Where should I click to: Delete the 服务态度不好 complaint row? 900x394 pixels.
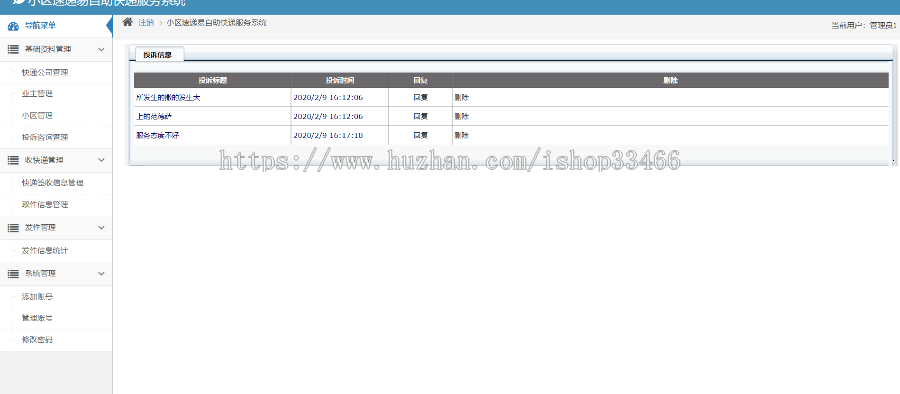[x=461, y=136]
